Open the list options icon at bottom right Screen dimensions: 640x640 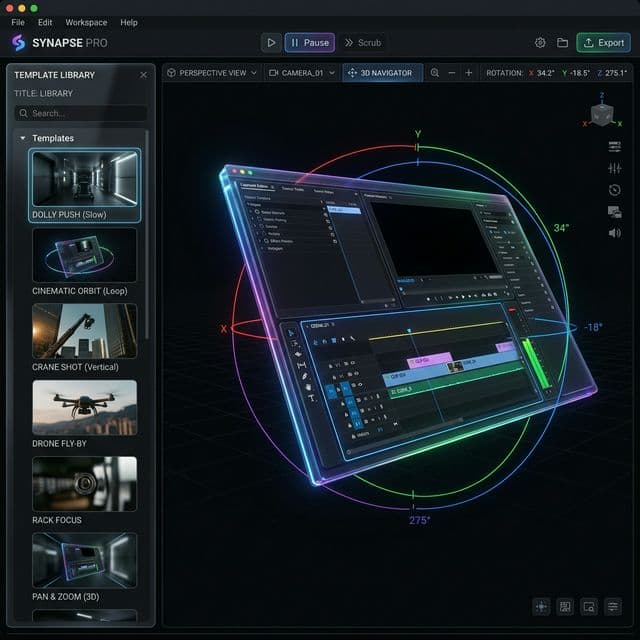pyautogui.click(x=613, y=607)
